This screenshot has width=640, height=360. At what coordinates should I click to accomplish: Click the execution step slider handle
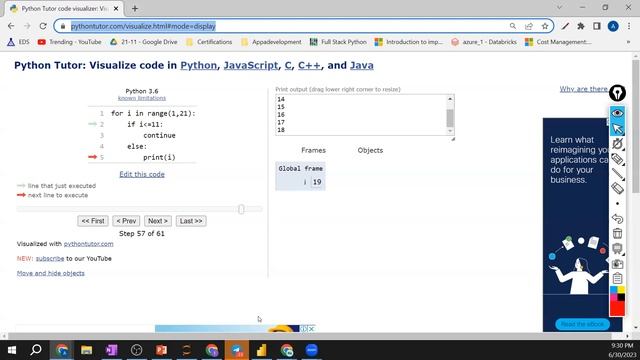(x=241, y=209)
